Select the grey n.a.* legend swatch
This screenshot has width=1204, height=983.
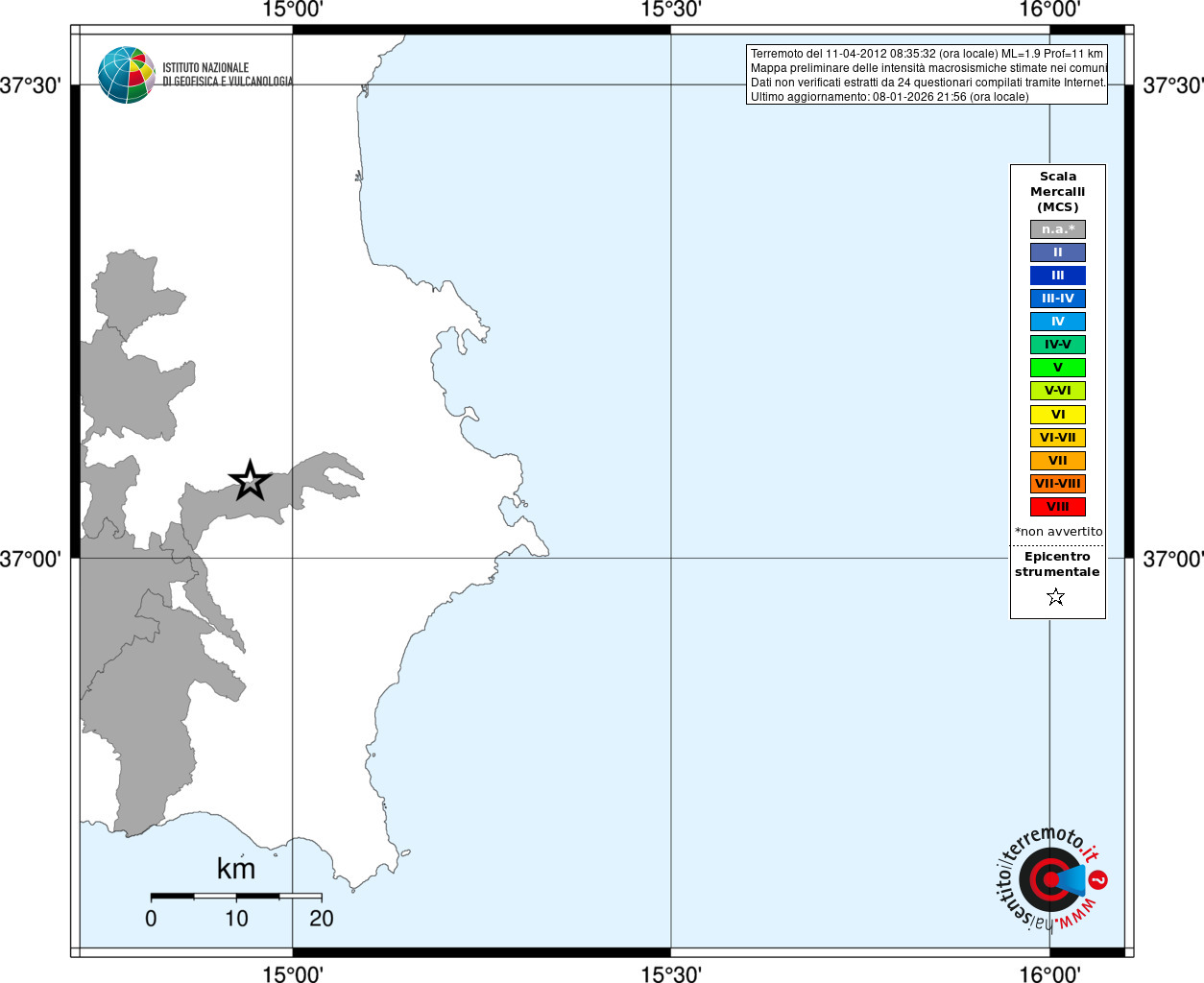pyautogui.click(x=1058, y=229)
